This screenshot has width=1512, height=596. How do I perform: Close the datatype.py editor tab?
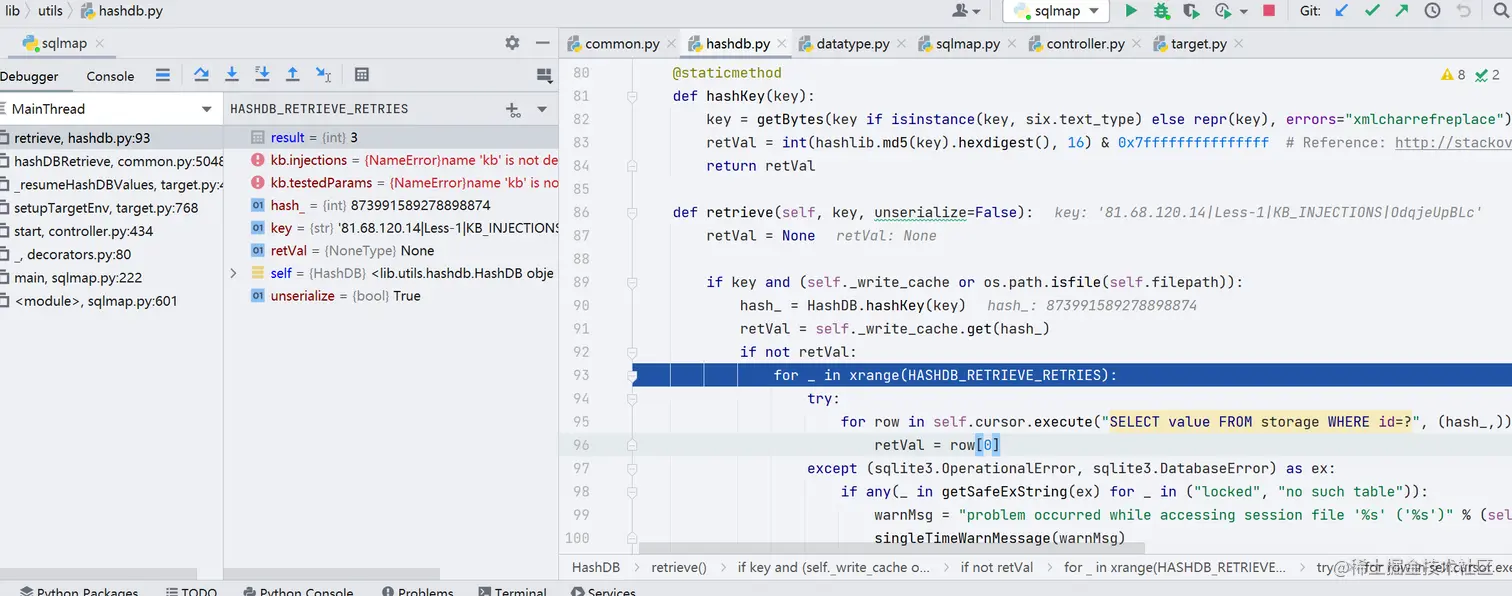[902, 44]
